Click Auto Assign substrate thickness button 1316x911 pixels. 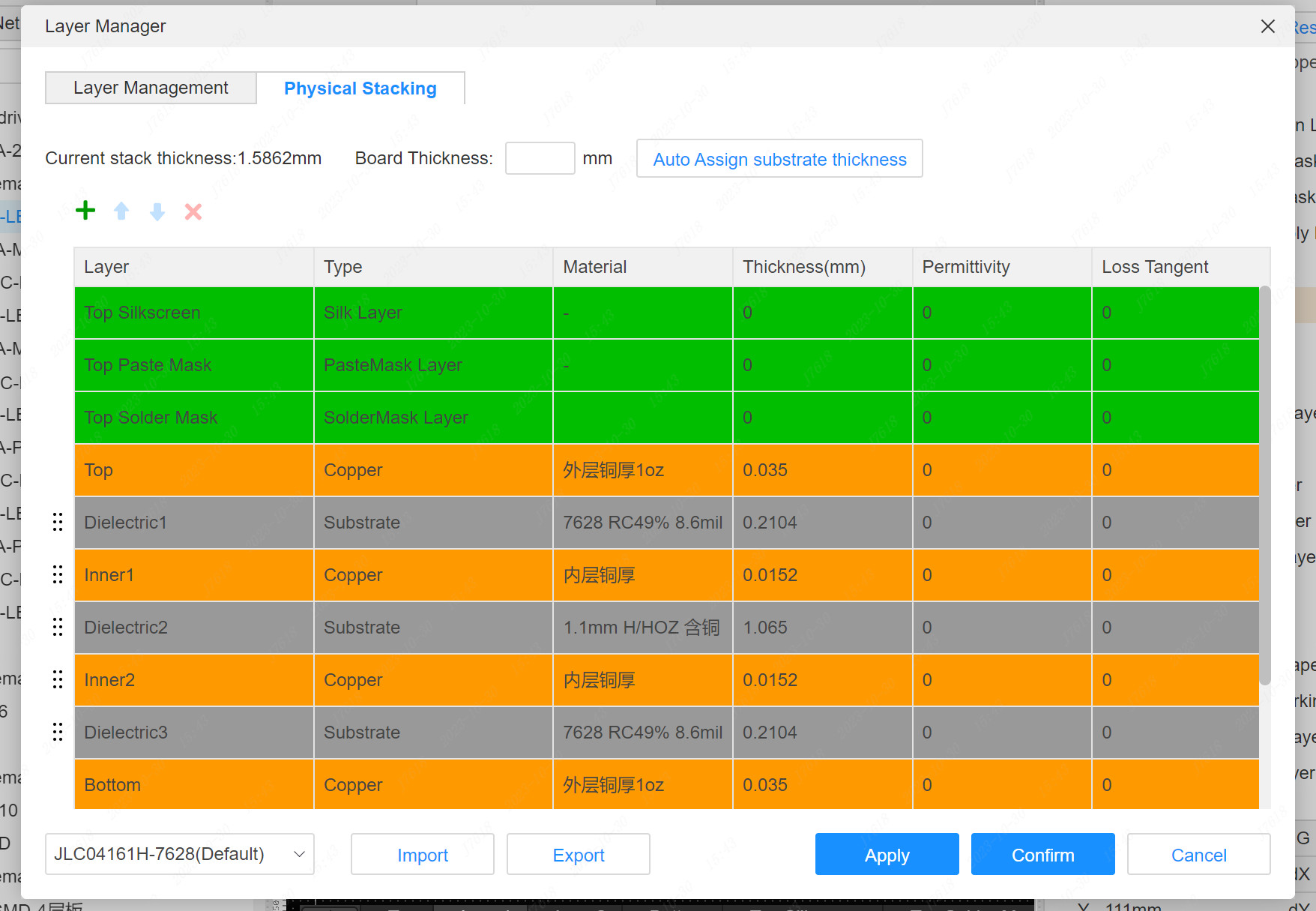click(779, 159)
